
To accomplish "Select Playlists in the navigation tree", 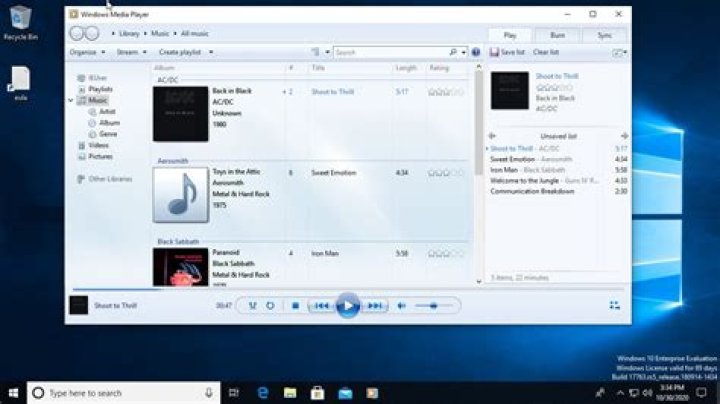I will 100,89.
